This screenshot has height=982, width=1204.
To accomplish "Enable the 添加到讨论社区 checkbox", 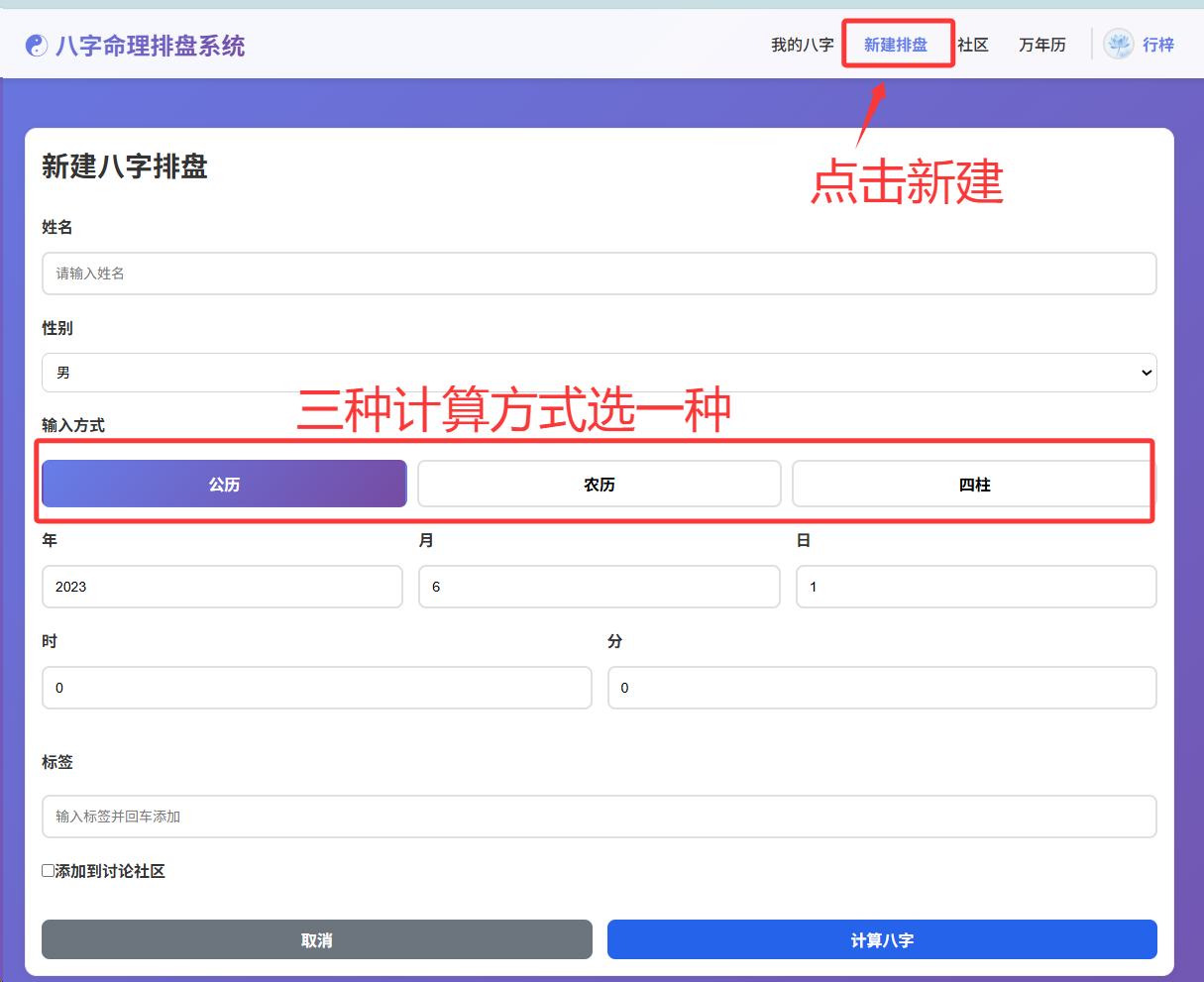I will 48,871.
